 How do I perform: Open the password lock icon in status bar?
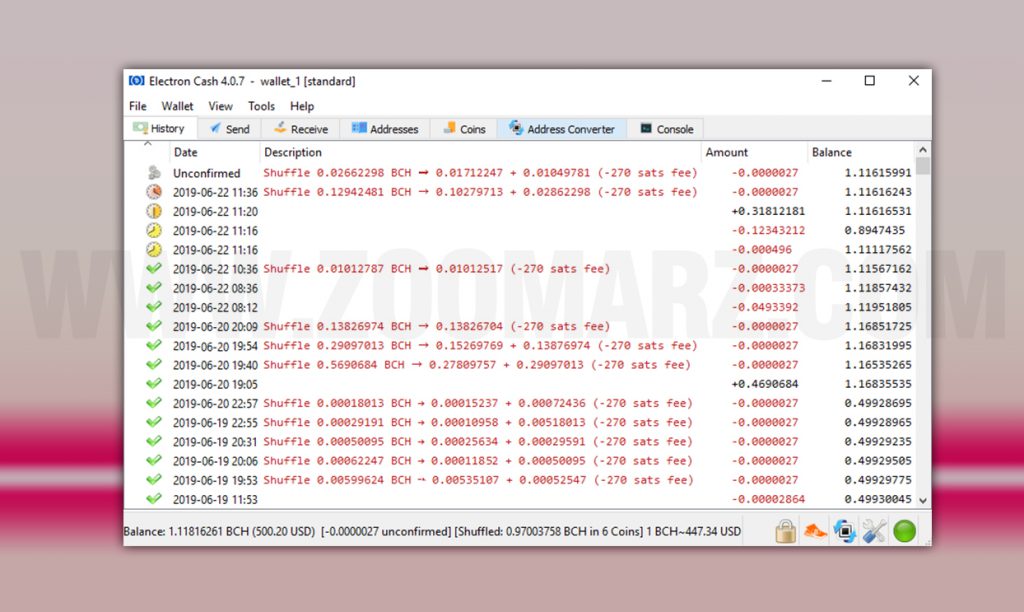785,531
